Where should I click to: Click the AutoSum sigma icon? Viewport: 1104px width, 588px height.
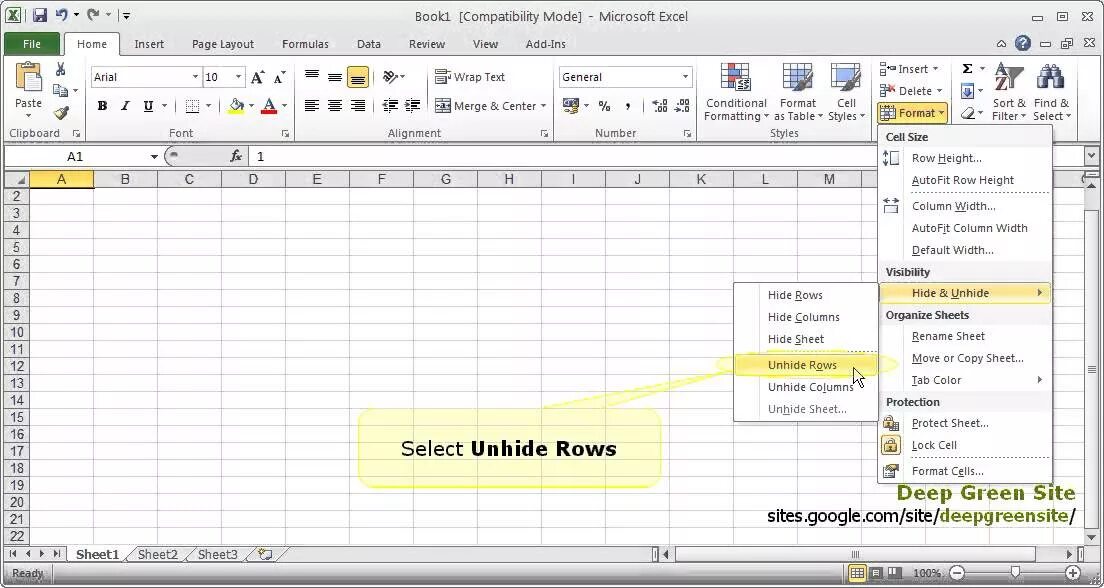tap(967, 69)
